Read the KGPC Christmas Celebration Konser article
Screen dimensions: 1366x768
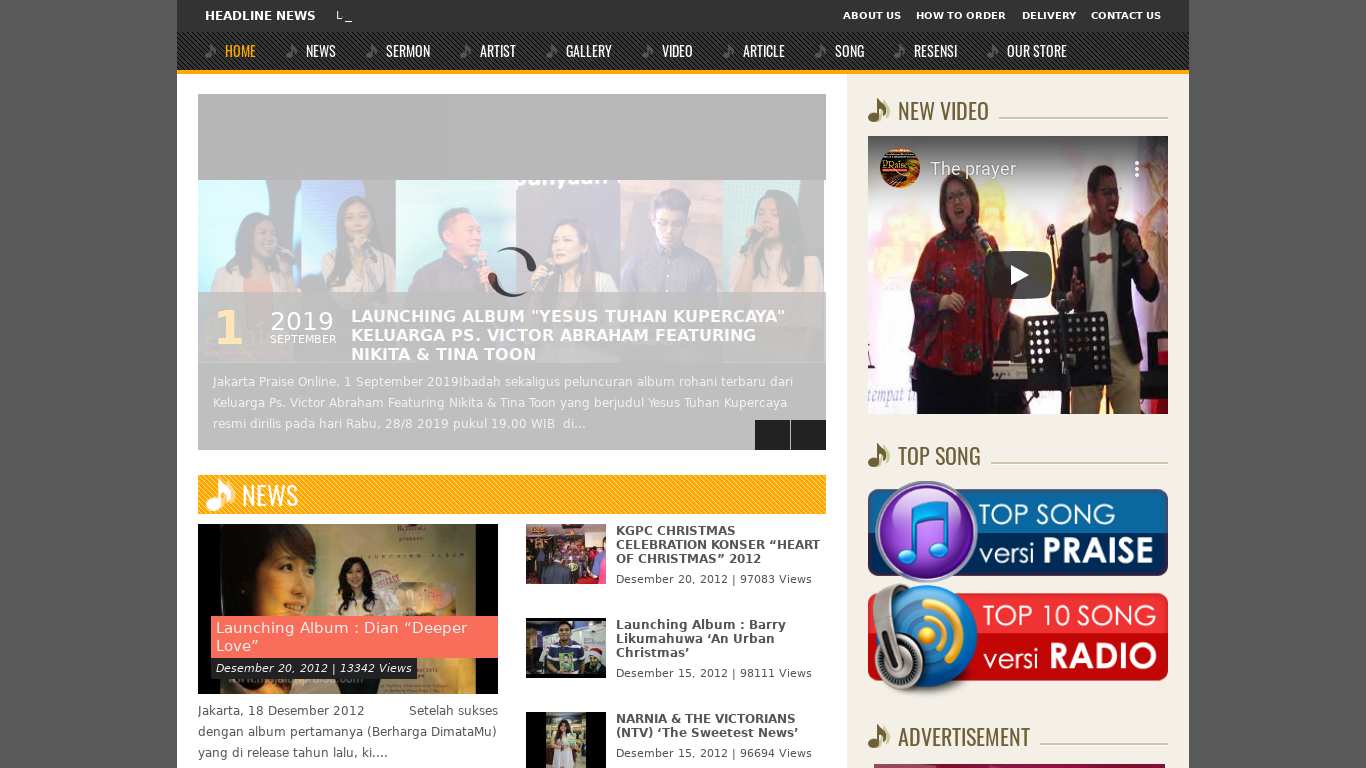[x=717, y=544]
